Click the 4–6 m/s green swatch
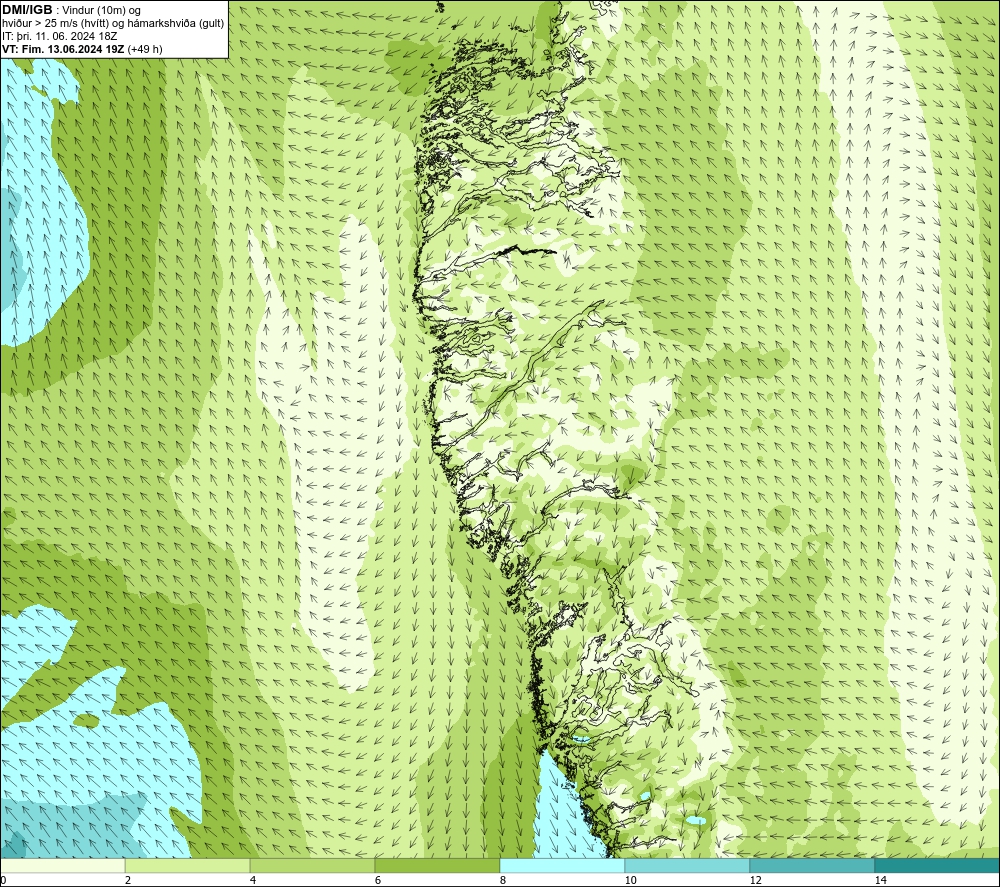The image size is (1000, 887). click(x=312, y=866)
